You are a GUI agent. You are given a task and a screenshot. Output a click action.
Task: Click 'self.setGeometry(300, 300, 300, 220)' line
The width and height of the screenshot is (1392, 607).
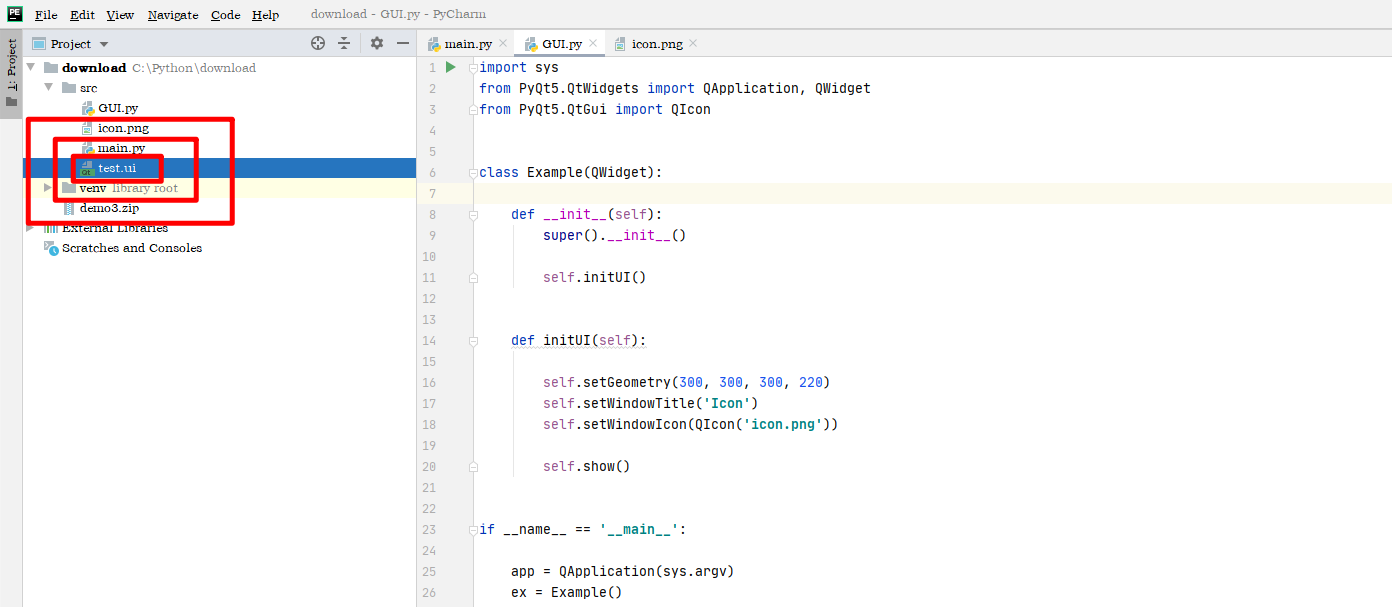(687, 382)
